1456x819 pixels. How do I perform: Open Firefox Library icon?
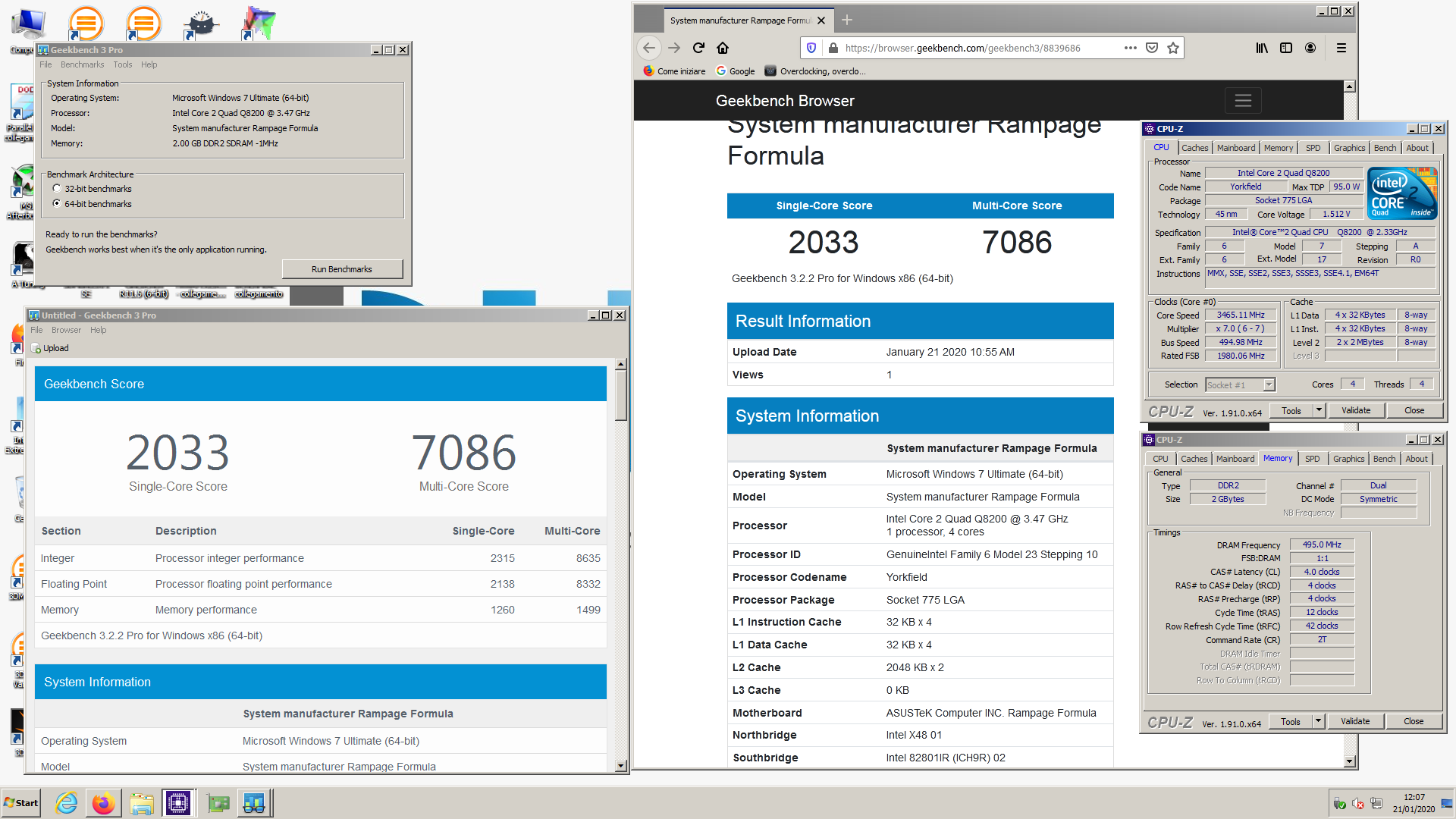(x=1261, y=48)
